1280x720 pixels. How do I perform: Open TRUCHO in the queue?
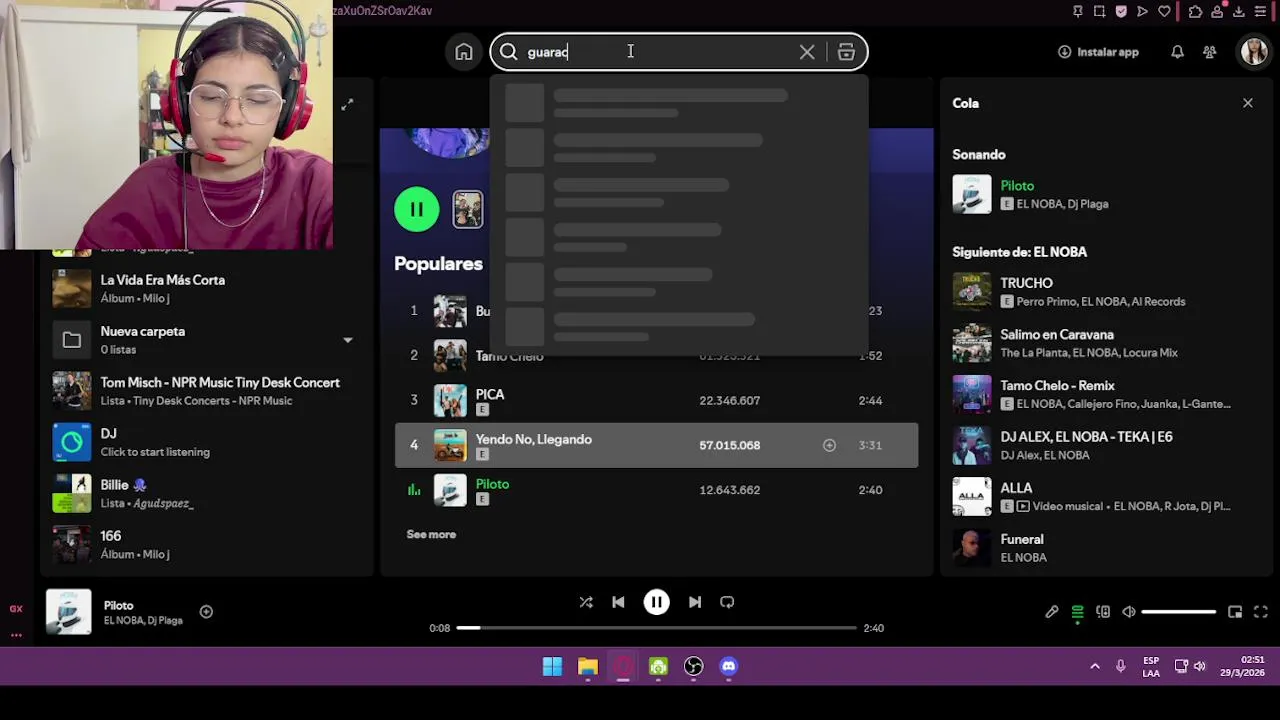coord(1105,291)
